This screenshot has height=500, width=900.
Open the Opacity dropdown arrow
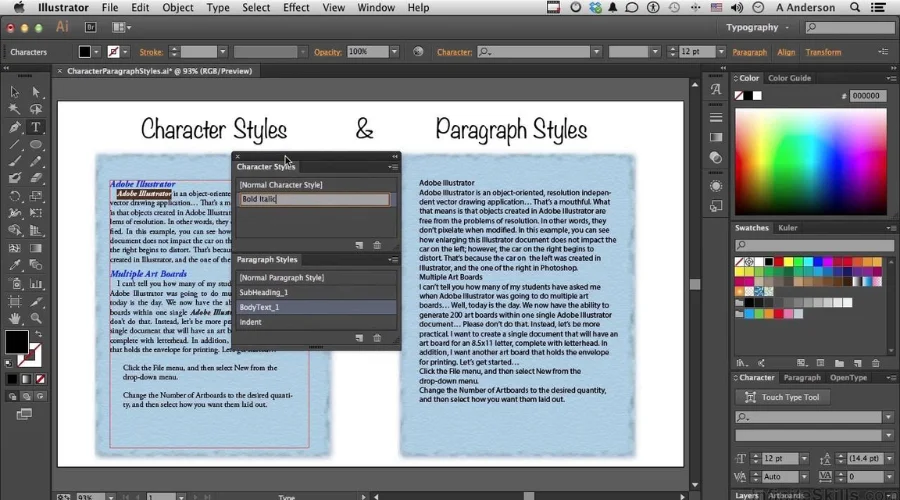click(x=394, y=52)
